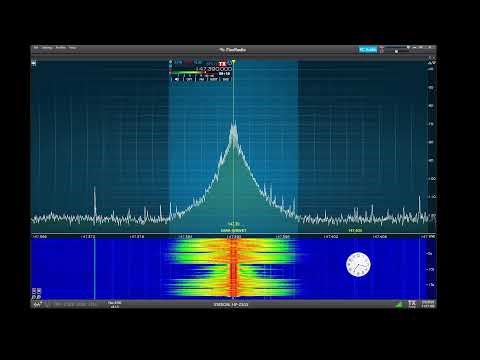Click the slice A letter indicator

coord(229,63)
